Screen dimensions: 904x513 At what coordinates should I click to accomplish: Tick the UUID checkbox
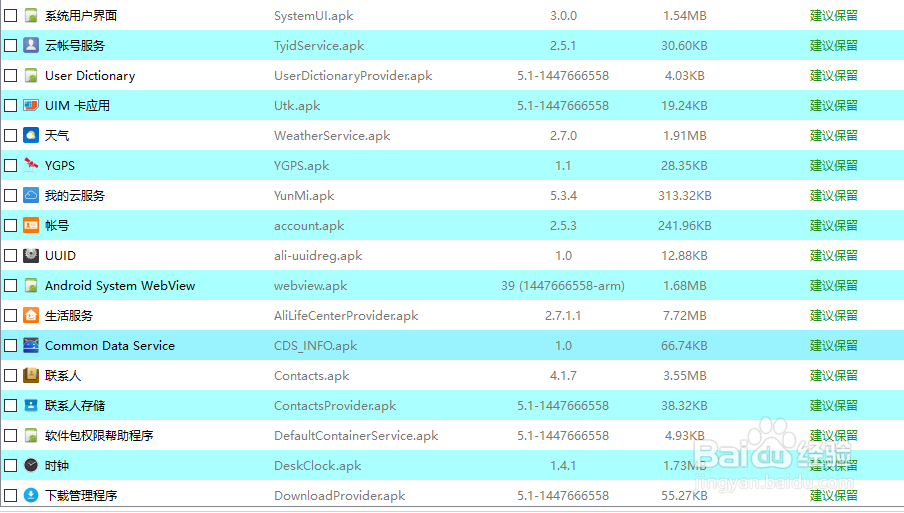point(10,255)
